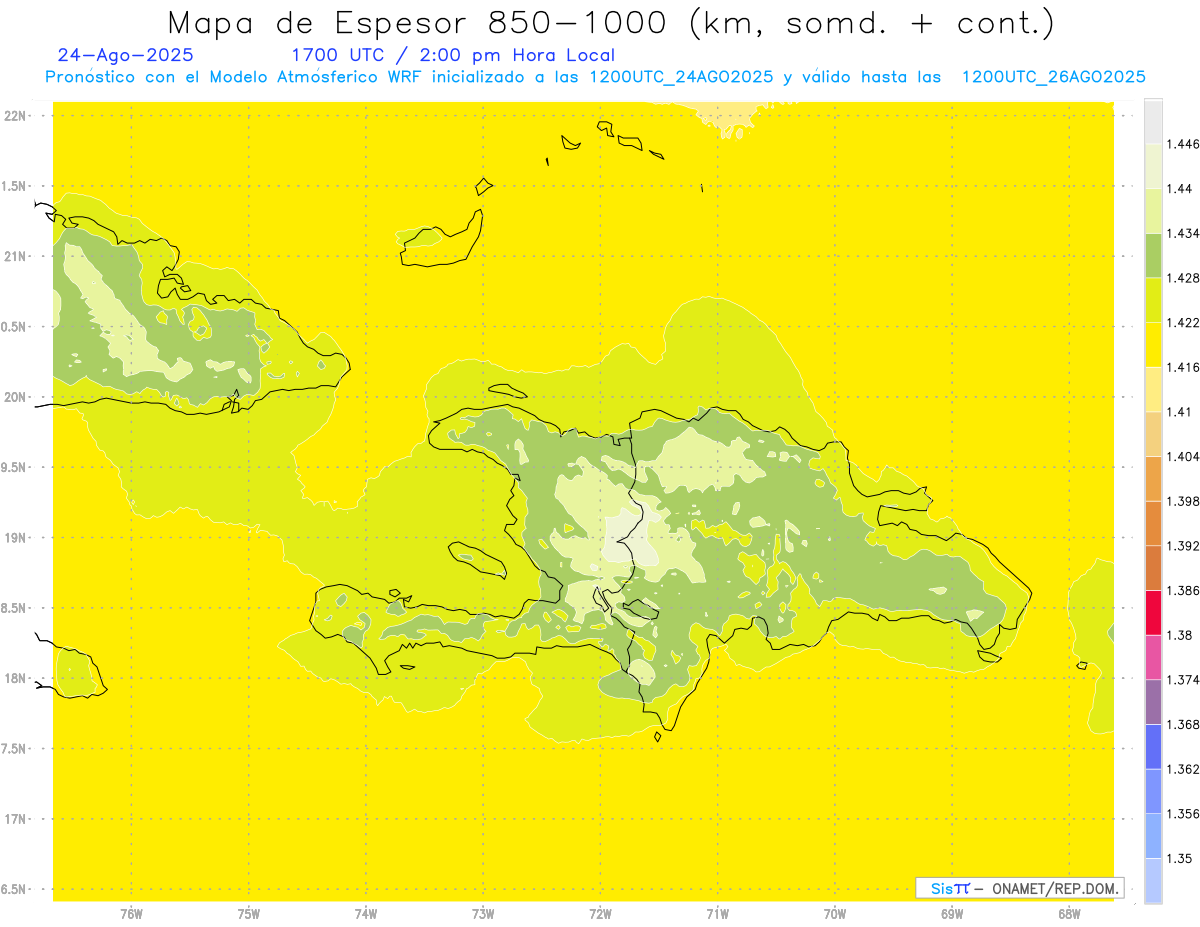Click the legend value 1.368
The image size is (1200, 927).
[x=1183, y=724]
